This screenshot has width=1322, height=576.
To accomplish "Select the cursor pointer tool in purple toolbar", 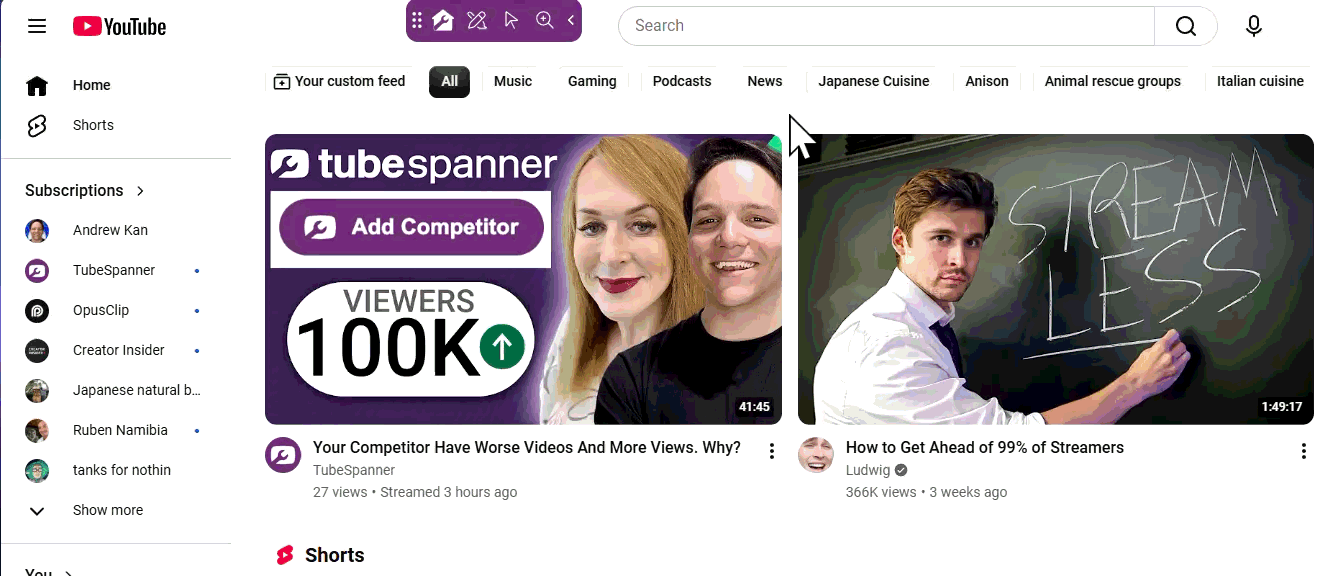I will (511, 20).
